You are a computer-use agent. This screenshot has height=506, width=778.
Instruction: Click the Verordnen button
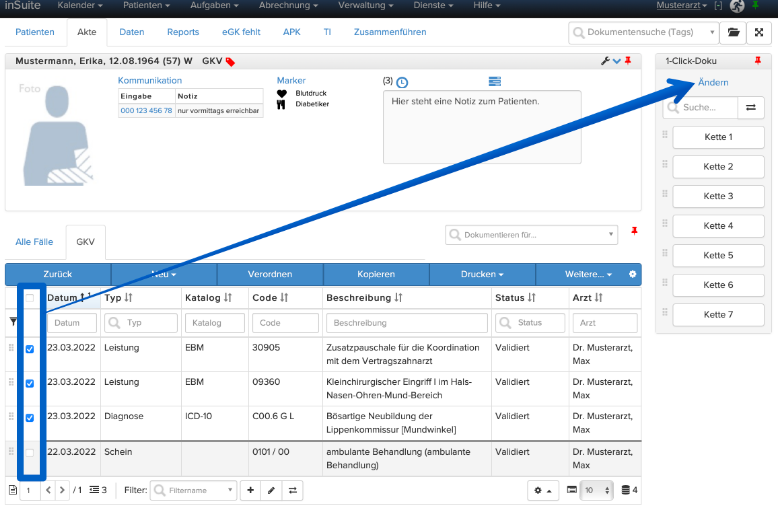[270, 274]
